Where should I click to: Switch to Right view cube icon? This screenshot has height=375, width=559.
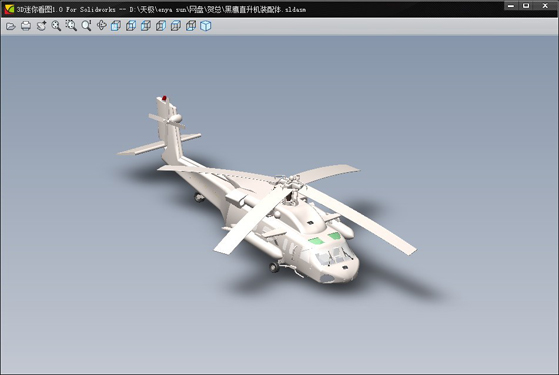pos(161,26)
